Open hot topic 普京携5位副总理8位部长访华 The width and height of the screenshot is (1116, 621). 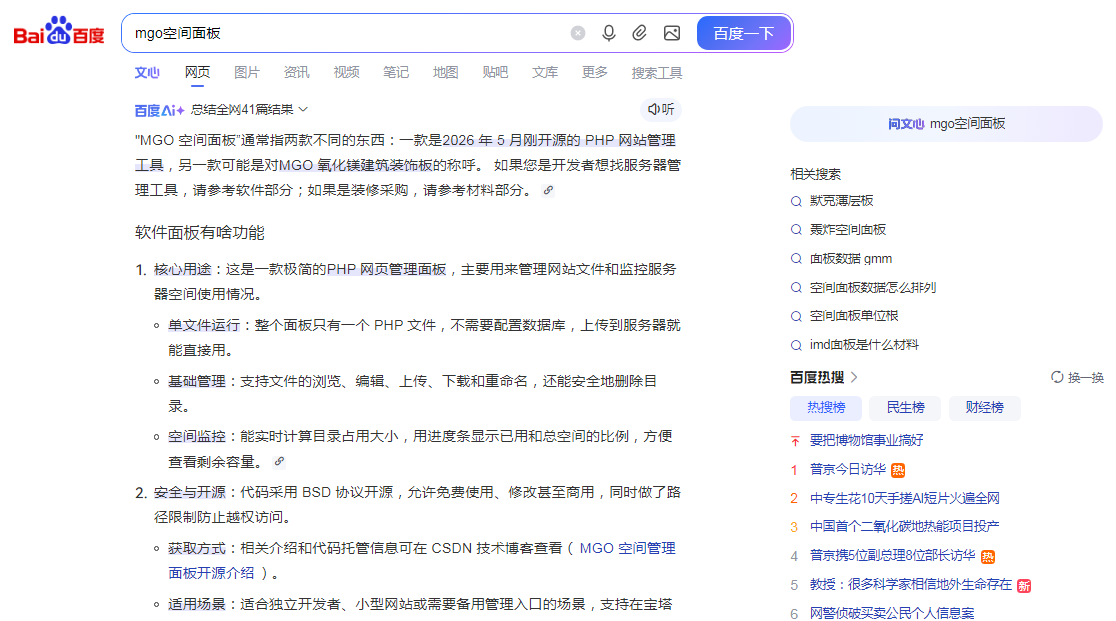(x=893, y=556)
